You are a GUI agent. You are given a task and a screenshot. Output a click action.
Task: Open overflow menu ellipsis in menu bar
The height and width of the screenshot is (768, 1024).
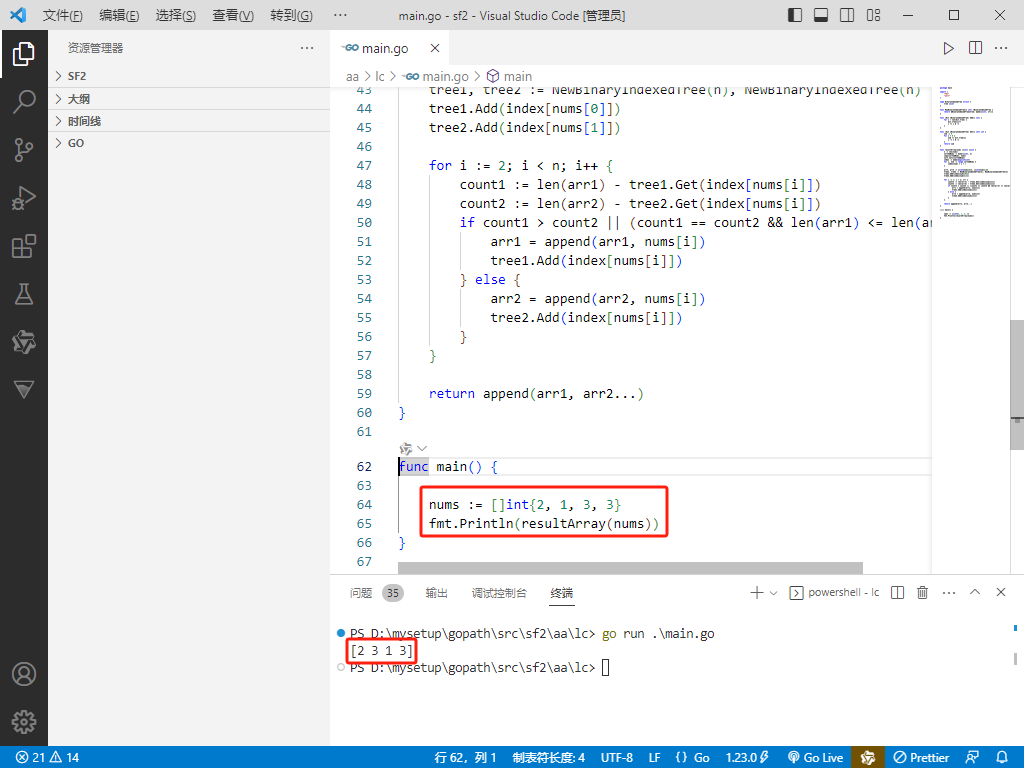(340, 16)
